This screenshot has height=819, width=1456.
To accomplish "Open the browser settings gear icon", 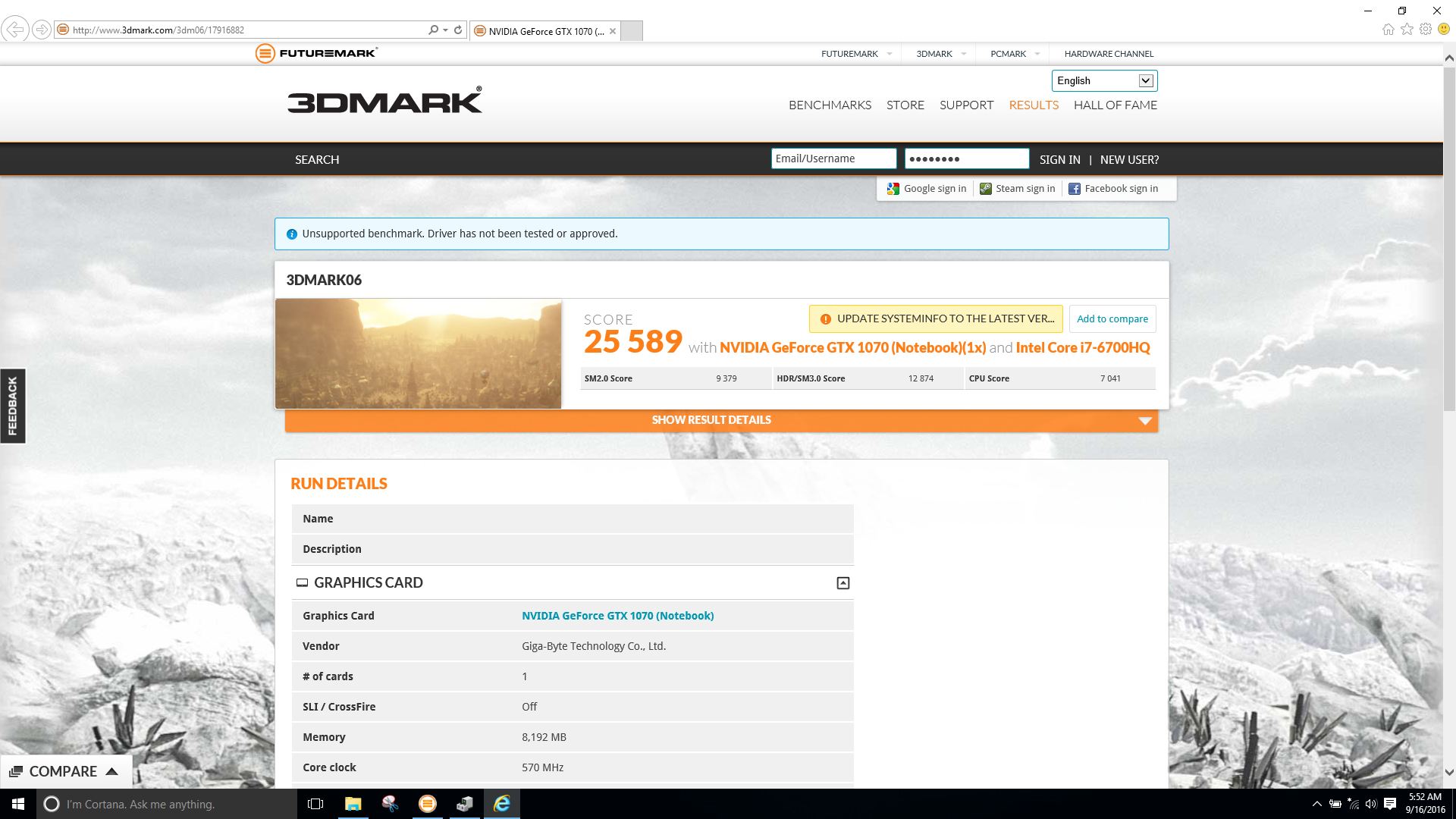I will coord(1426,30).
